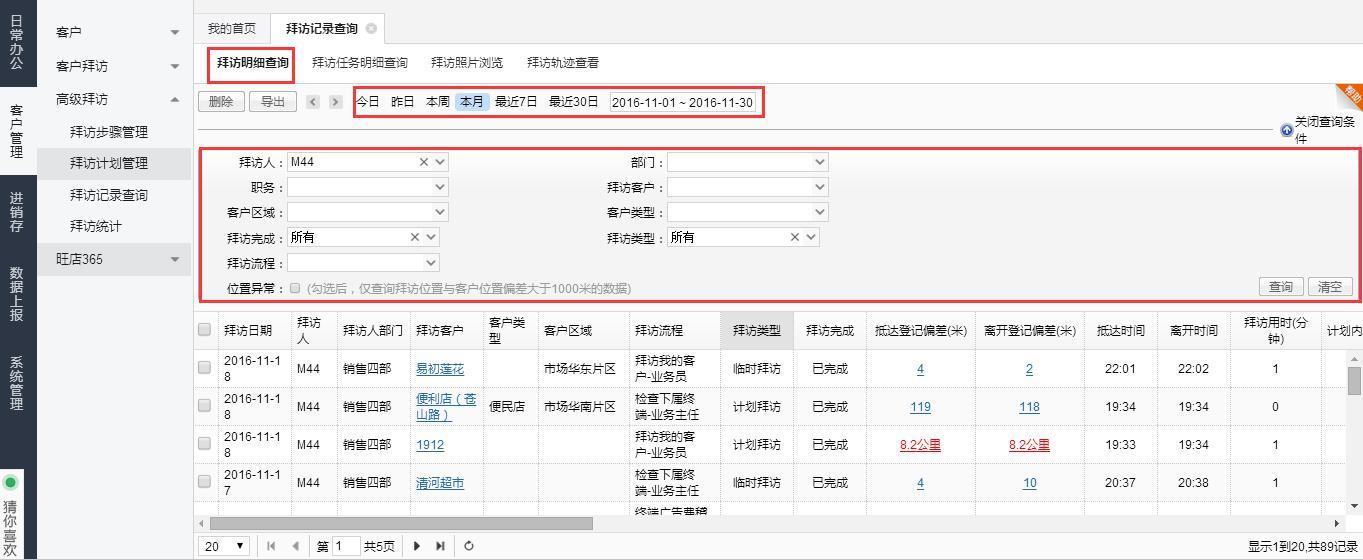This screenshot has width=1363, height=560.
Task: Go to the next page of results
Action: click(x=417, y=546)
